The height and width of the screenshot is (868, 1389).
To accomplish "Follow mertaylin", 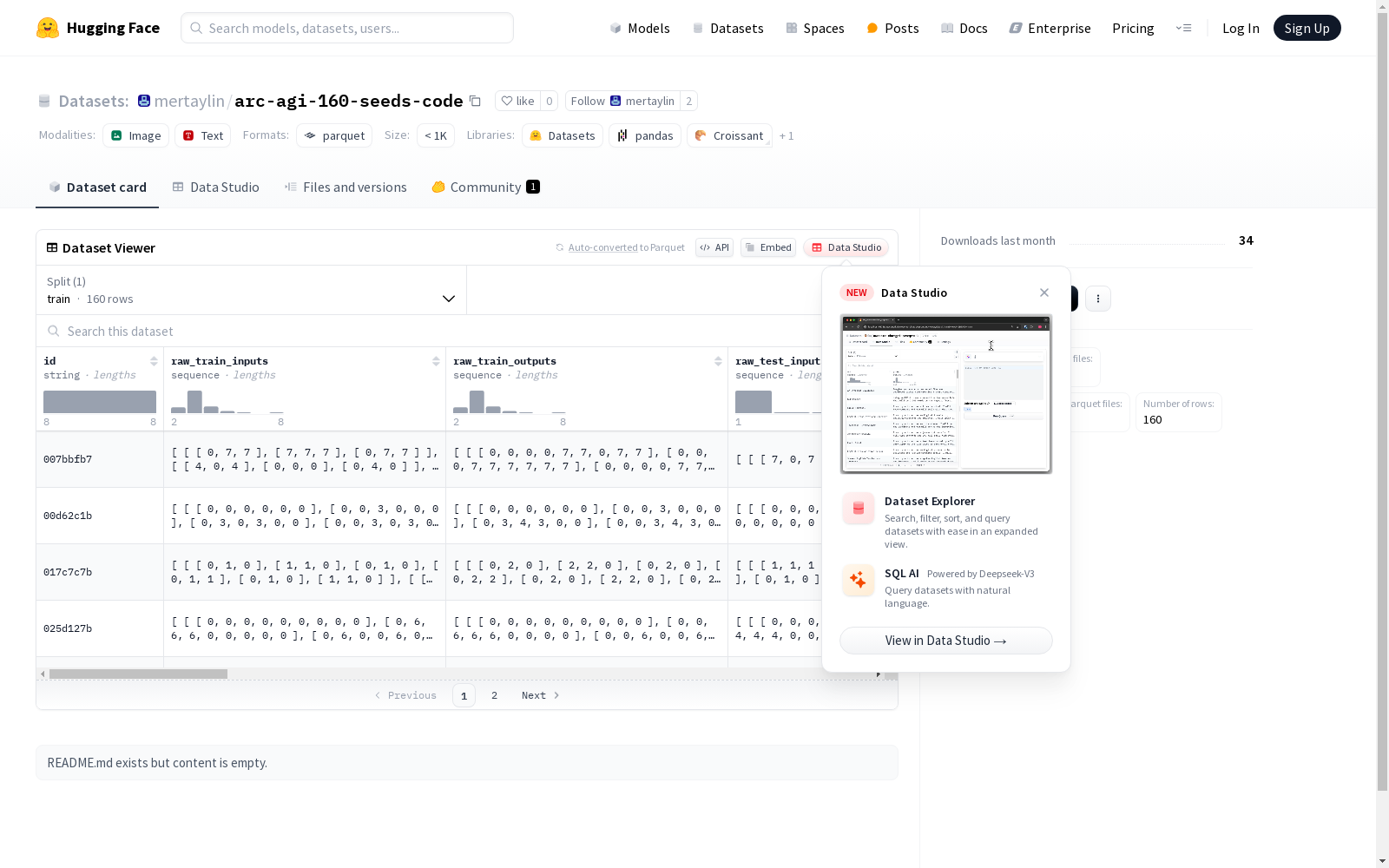I will (x=622, y=101).
